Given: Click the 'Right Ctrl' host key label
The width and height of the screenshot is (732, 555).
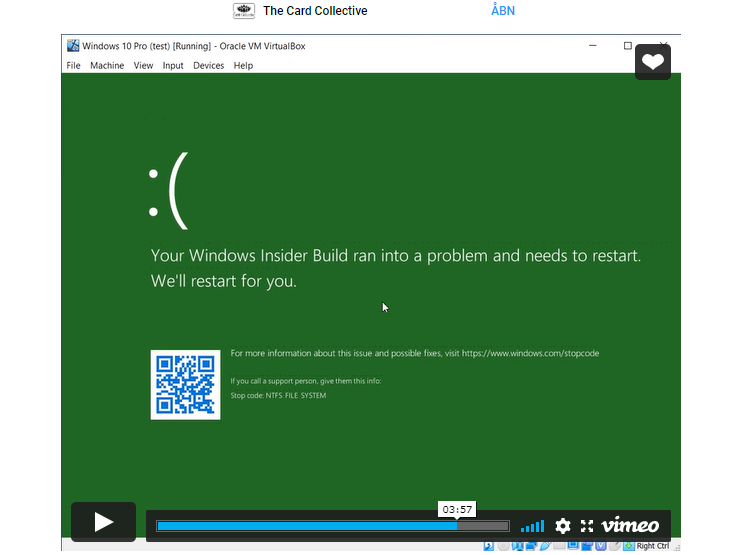Looking at the screenshot, I should [653, 546].
